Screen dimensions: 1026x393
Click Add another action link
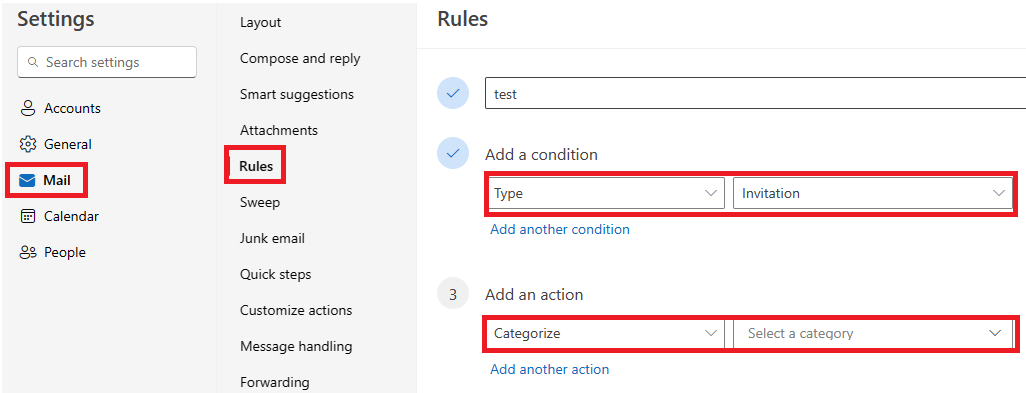(550, 369)
